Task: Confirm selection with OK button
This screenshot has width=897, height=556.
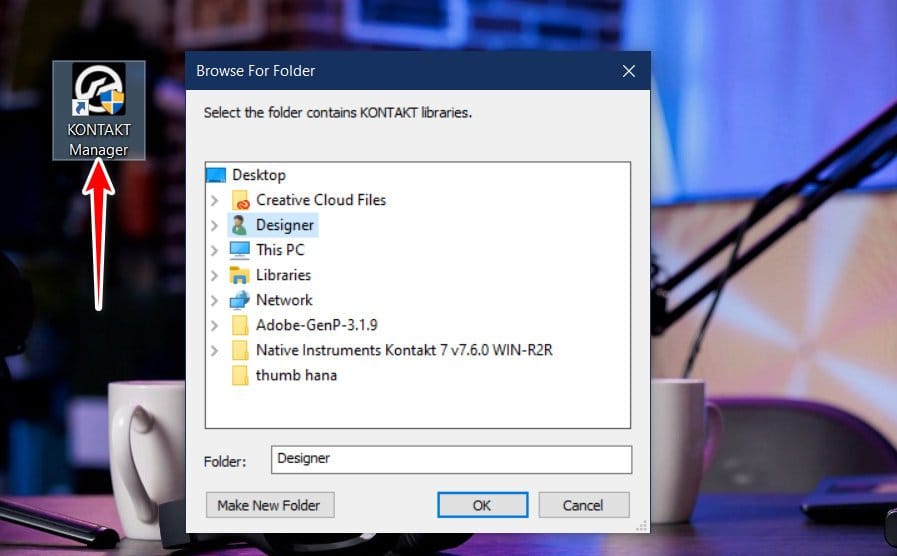Action: (482, 505)
